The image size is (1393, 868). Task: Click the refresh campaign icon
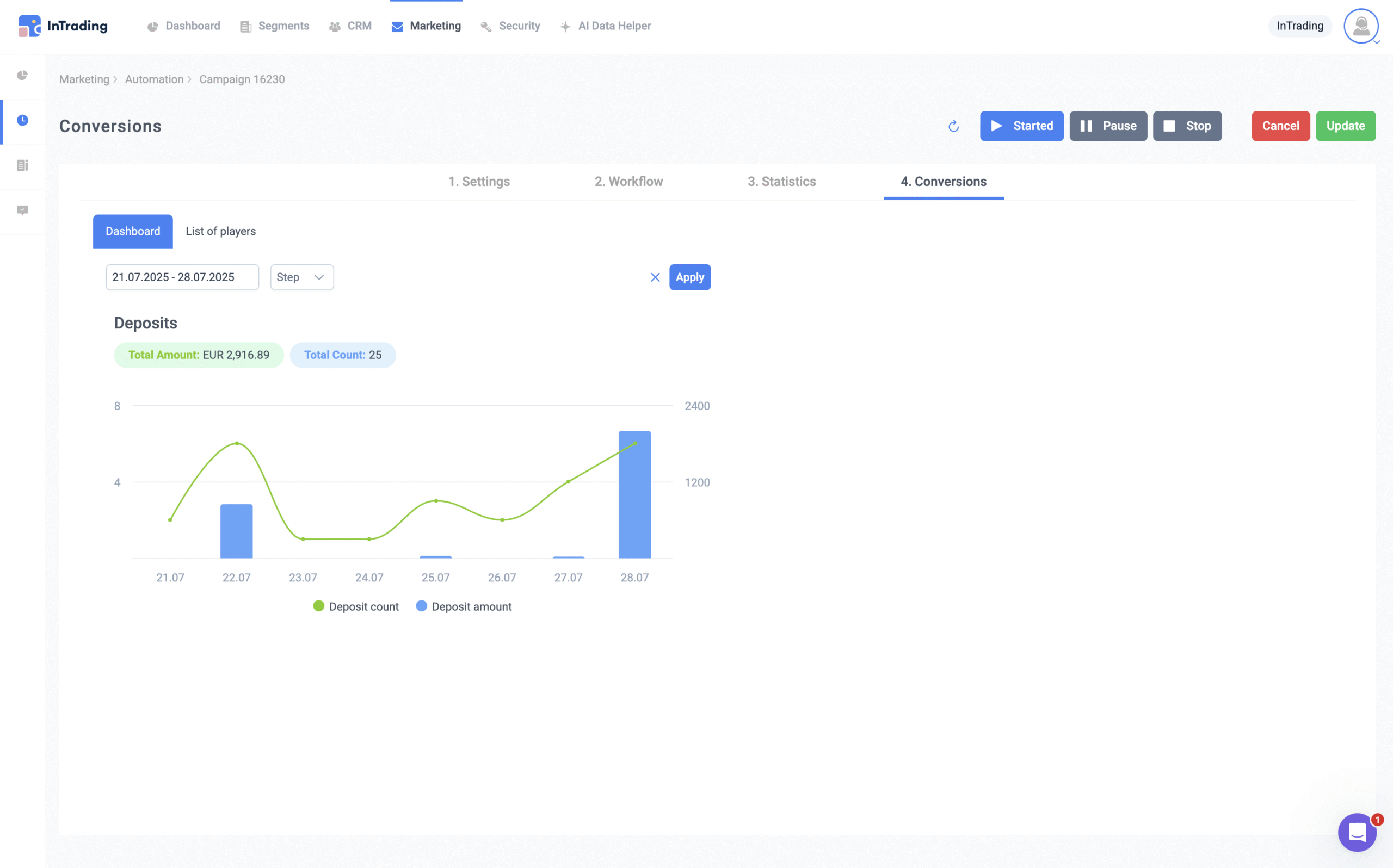click(x=953, y=126)
